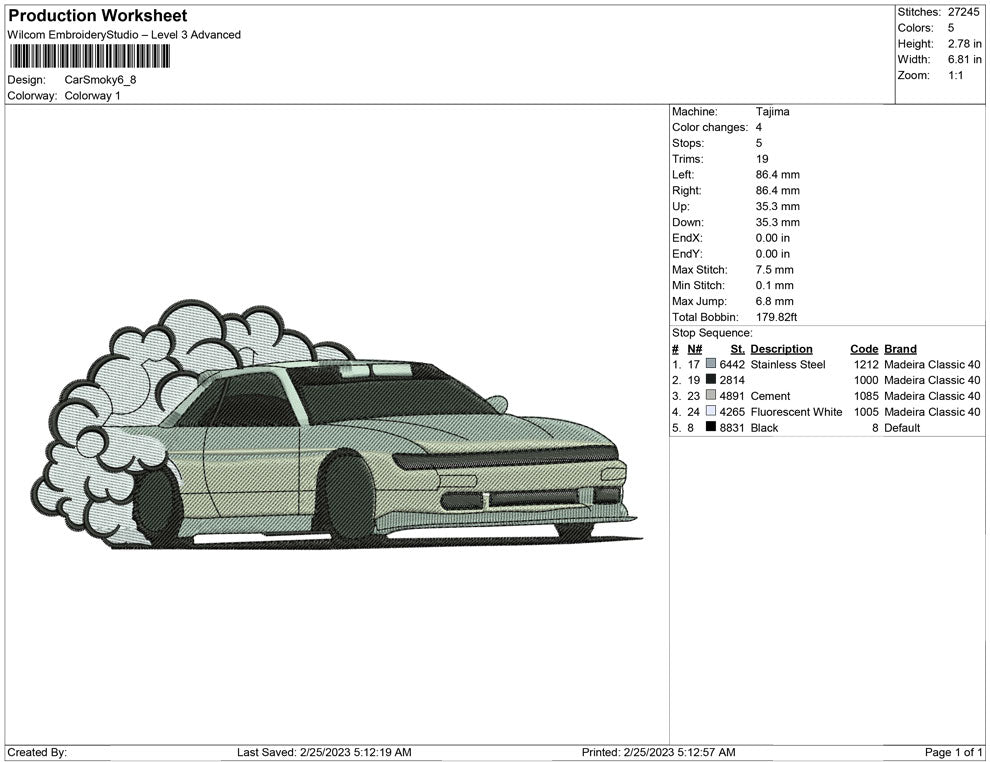Click the Last Saved timestamp in footer

pyautogui.click(x=324, y=752)
